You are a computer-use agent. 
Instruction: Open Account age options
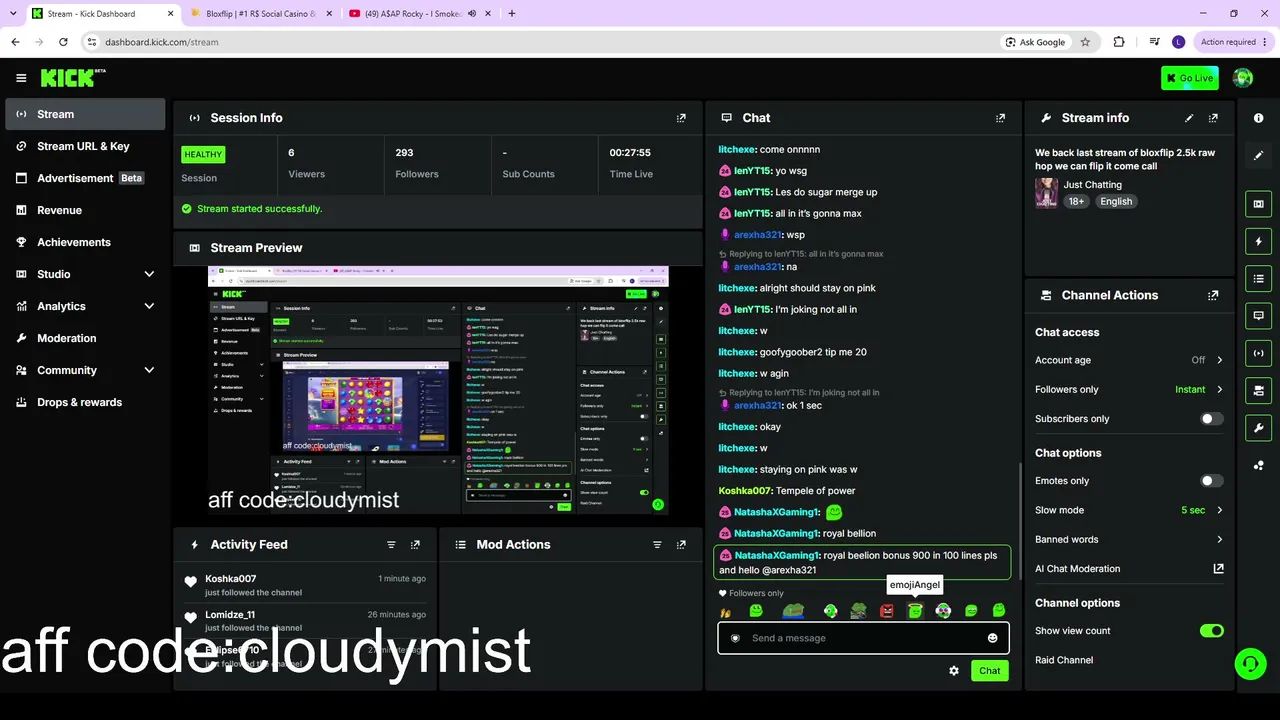(x=1129, y=360)
